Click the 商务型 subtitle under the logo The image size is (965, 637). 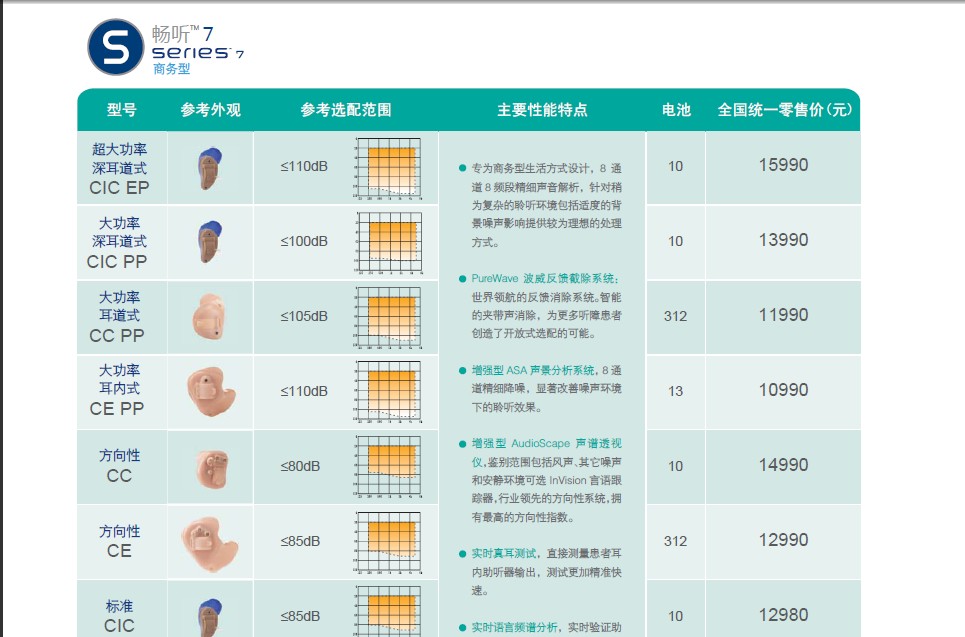point(172,69)
